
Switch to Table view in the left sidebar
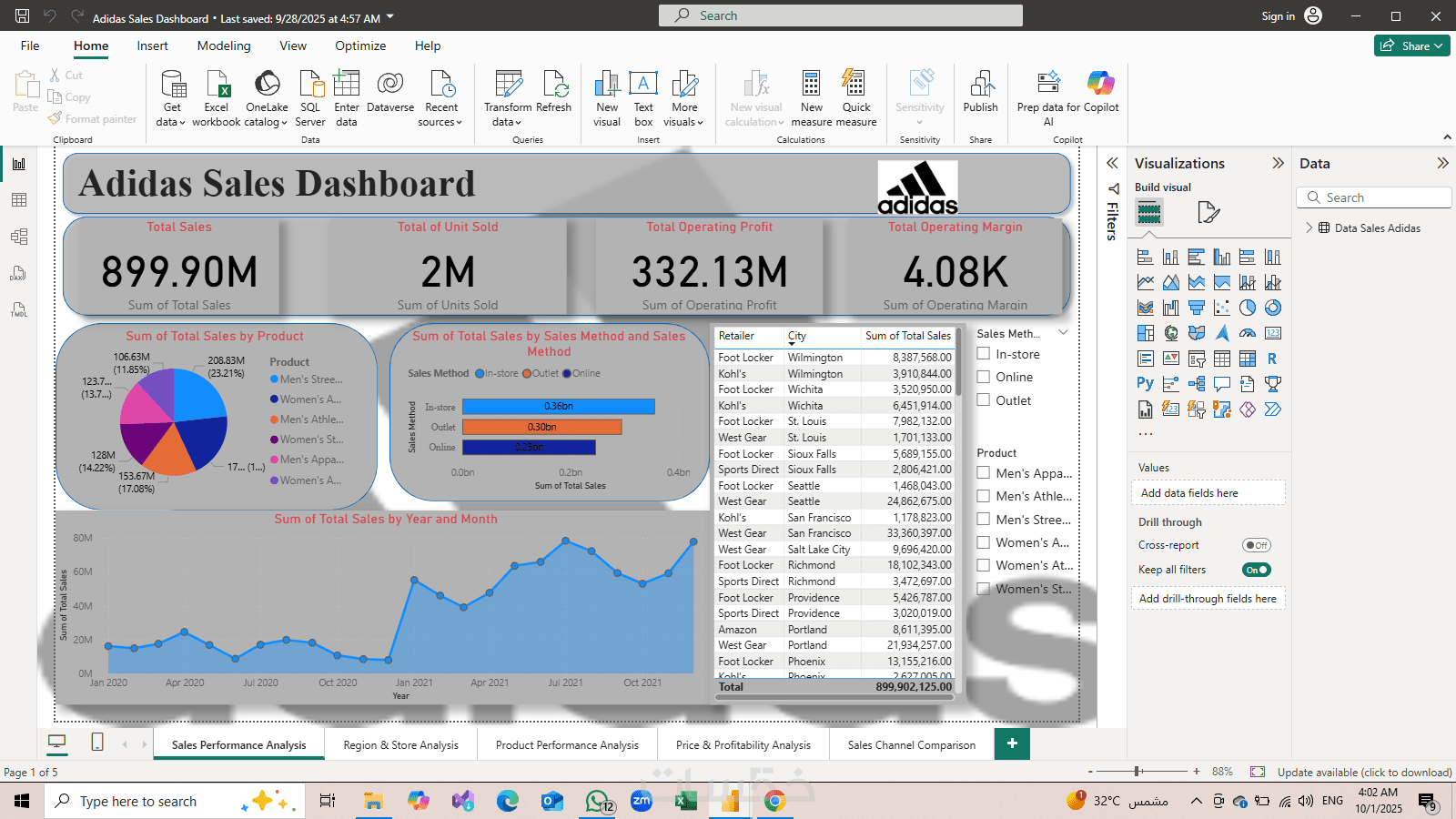pos(19,200)
